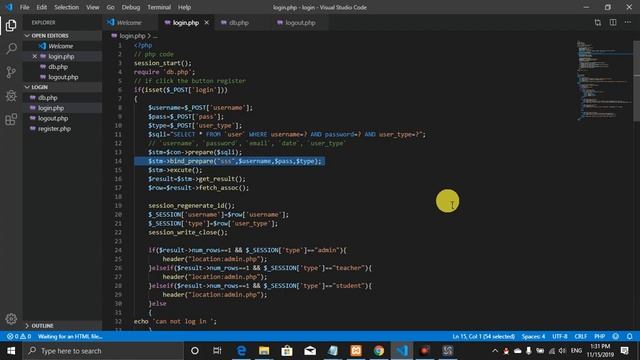640x360 pixels.
Task: Open XAMPP from the taskbar
Action: click(x=356, y=351)
